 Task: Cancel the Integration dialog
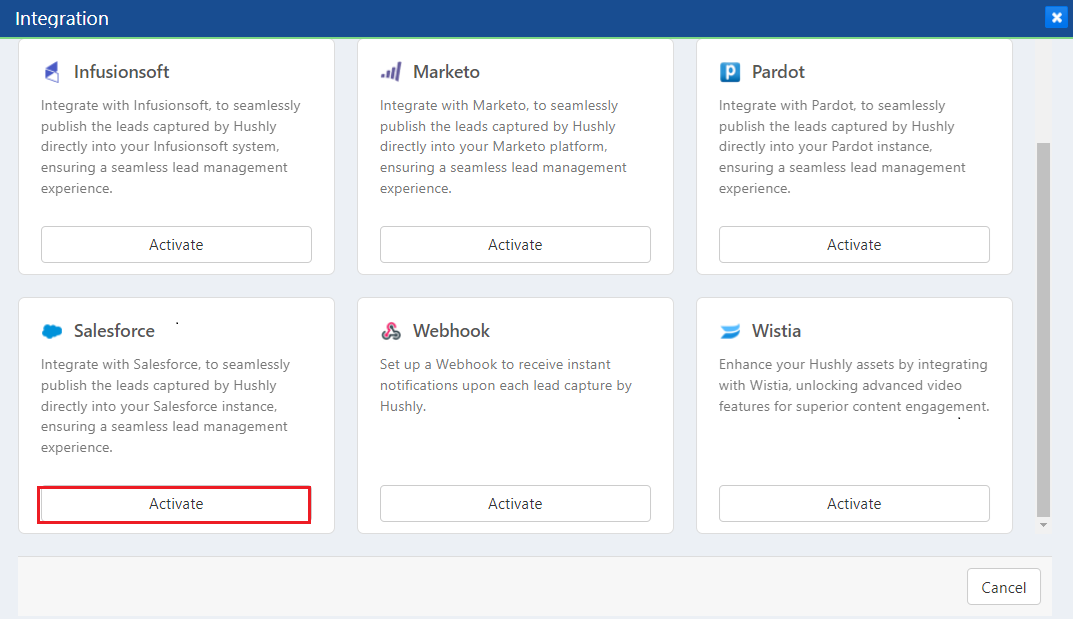click(x=1004, y=587)
